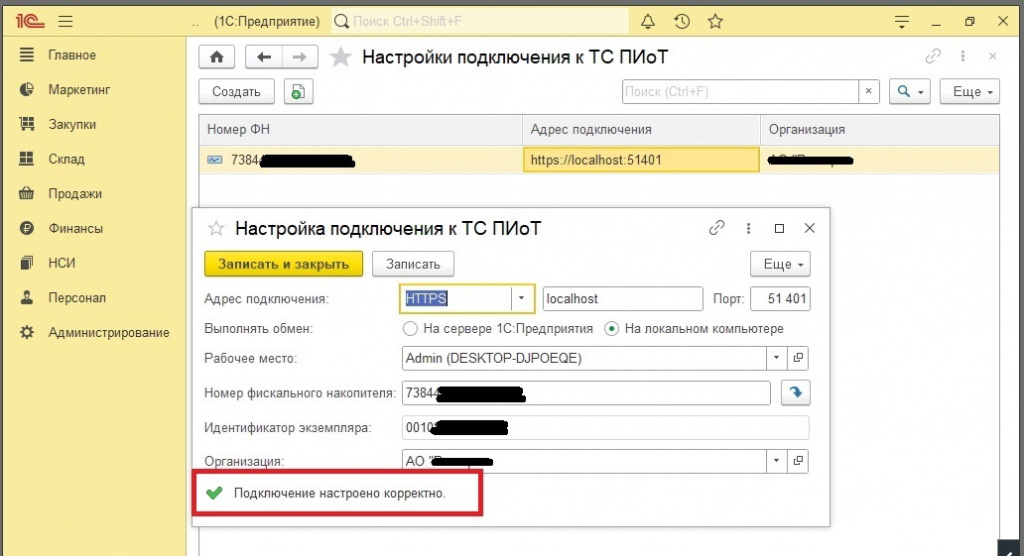The image size is (1024, 556).
Task: Open Главное section in sidebar
Action: [x=72, y=55]
